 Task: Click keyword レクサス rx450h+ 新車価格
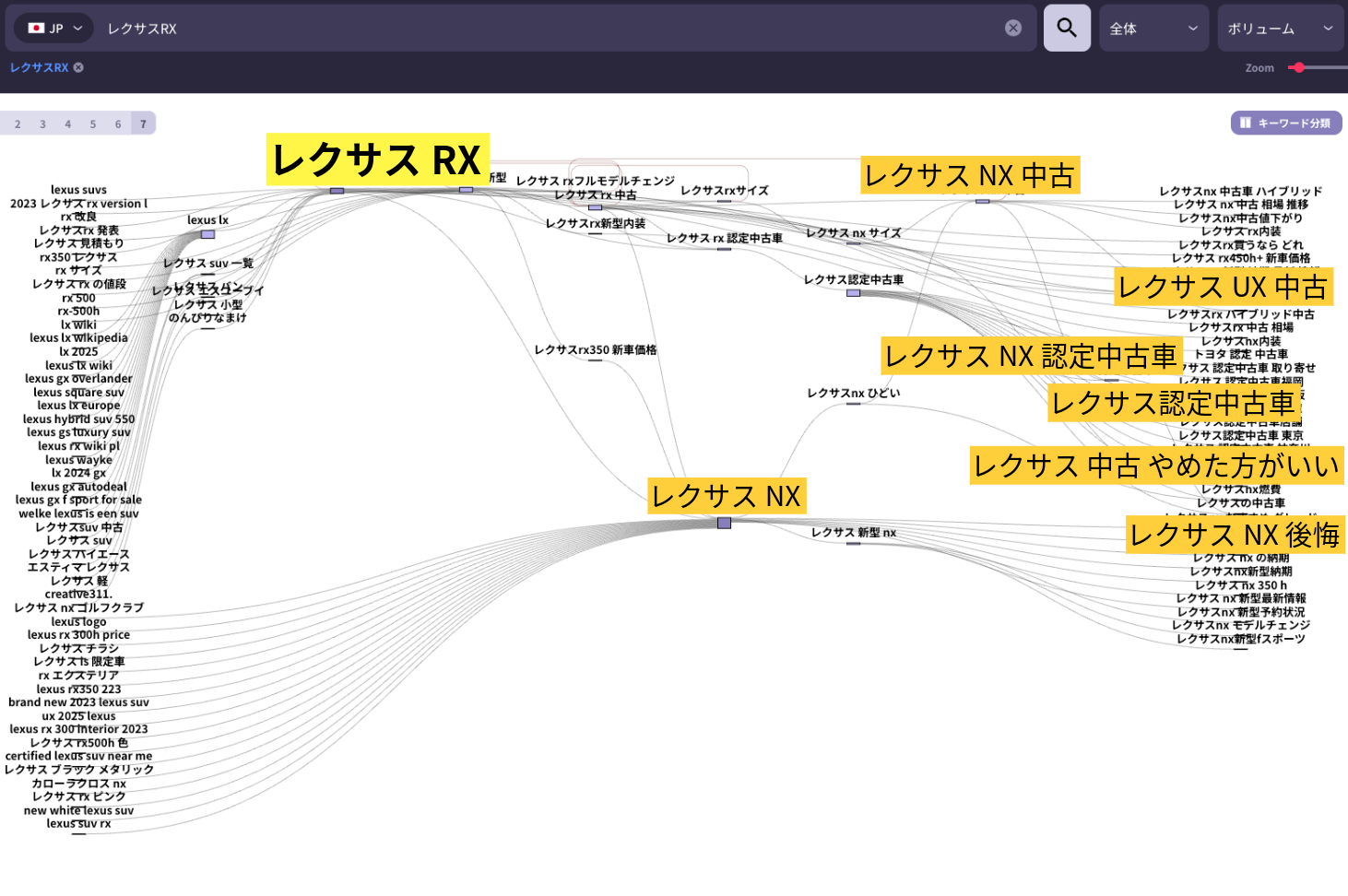[1241, 258]
